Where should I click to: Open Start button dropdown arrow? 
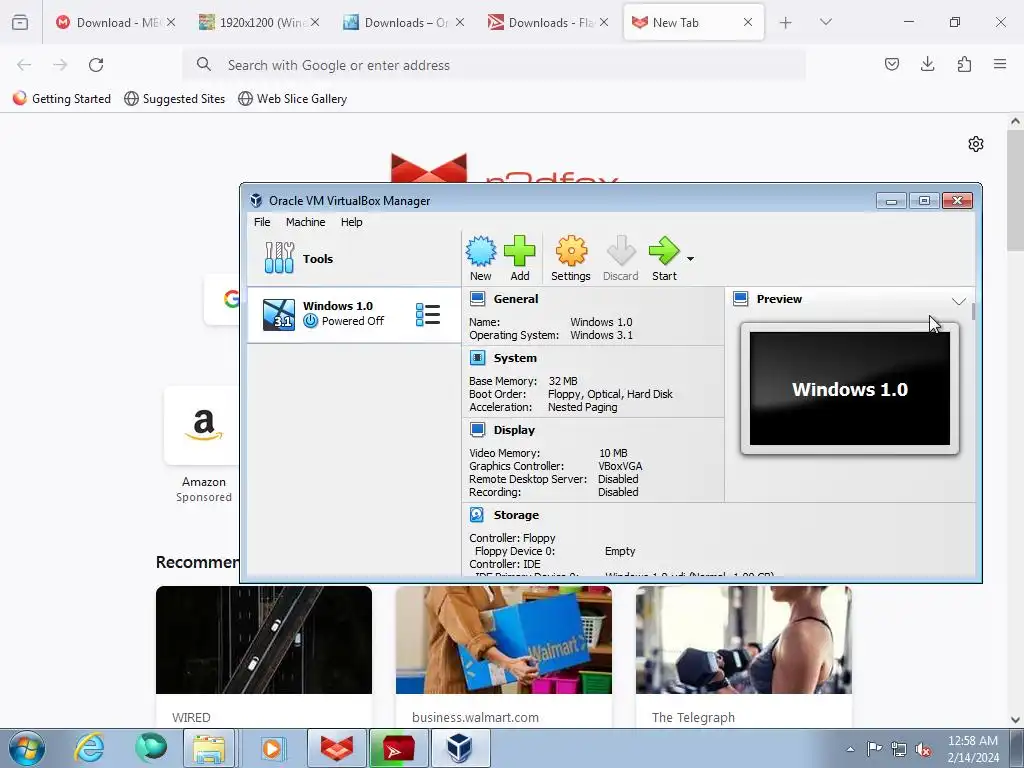coord(690,259)
